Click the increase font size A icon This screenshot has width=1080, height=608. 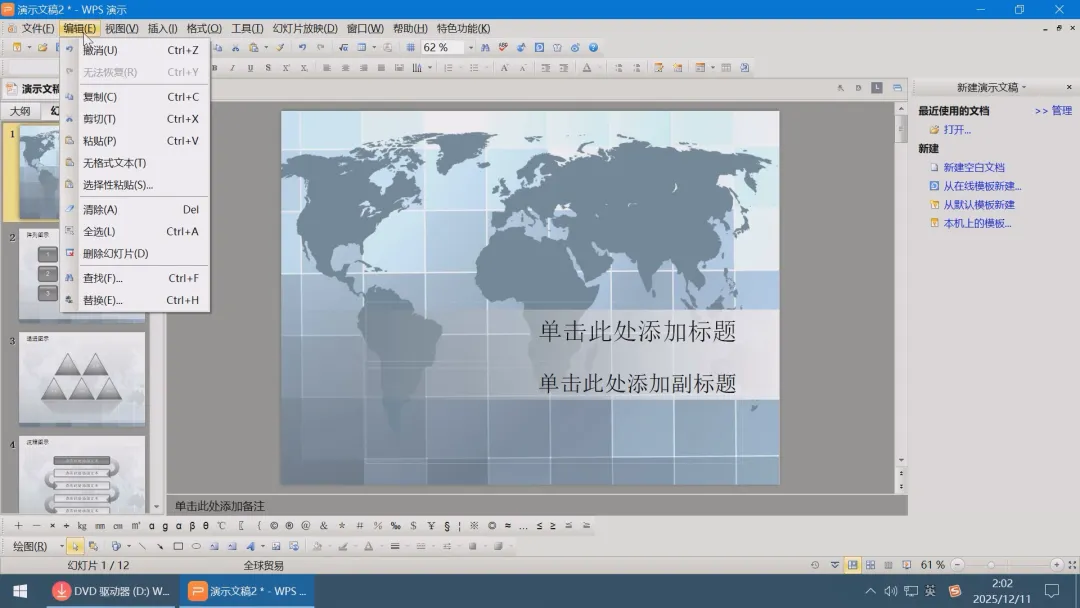504,67
